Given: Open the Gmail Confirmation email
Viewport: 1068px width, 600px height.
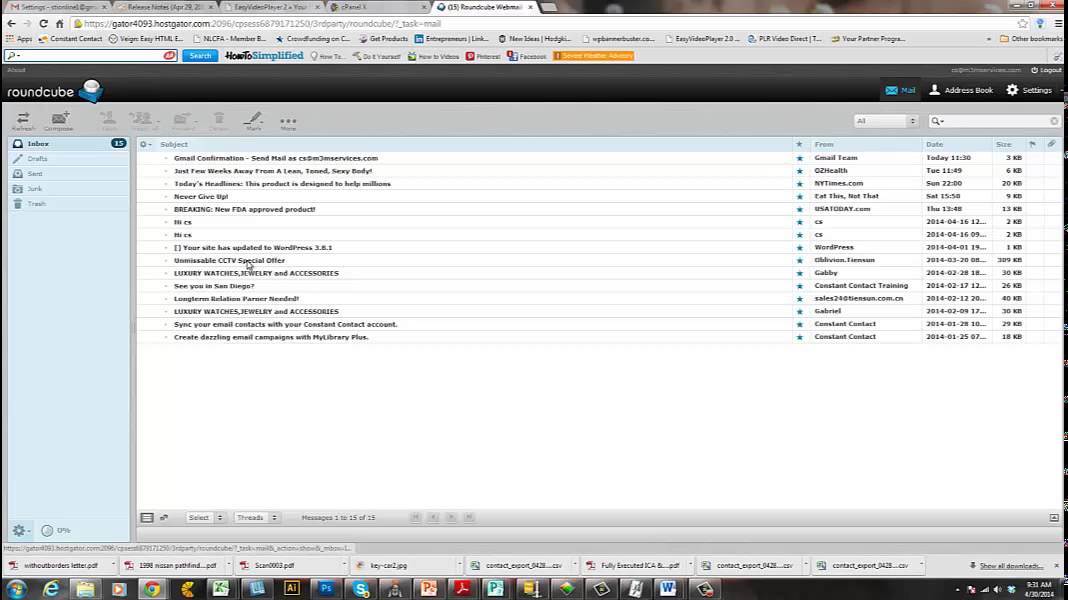Looking at the screenshot, I should [x=275, y=158].
